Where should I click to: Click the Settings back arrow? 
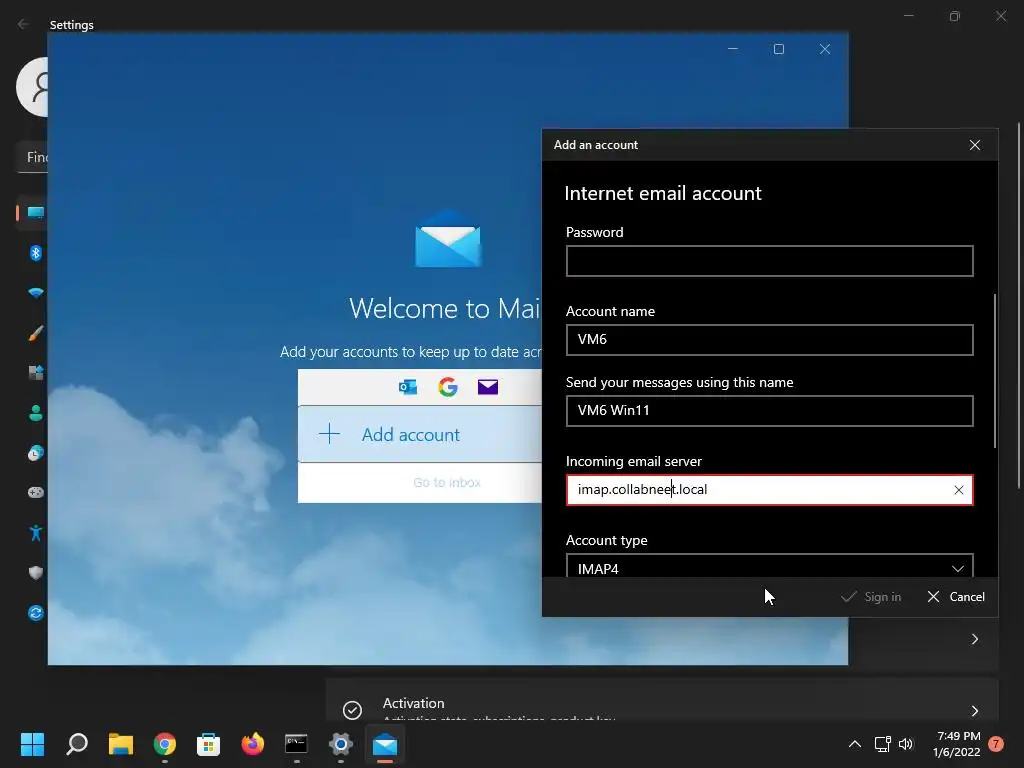point(24,24)
